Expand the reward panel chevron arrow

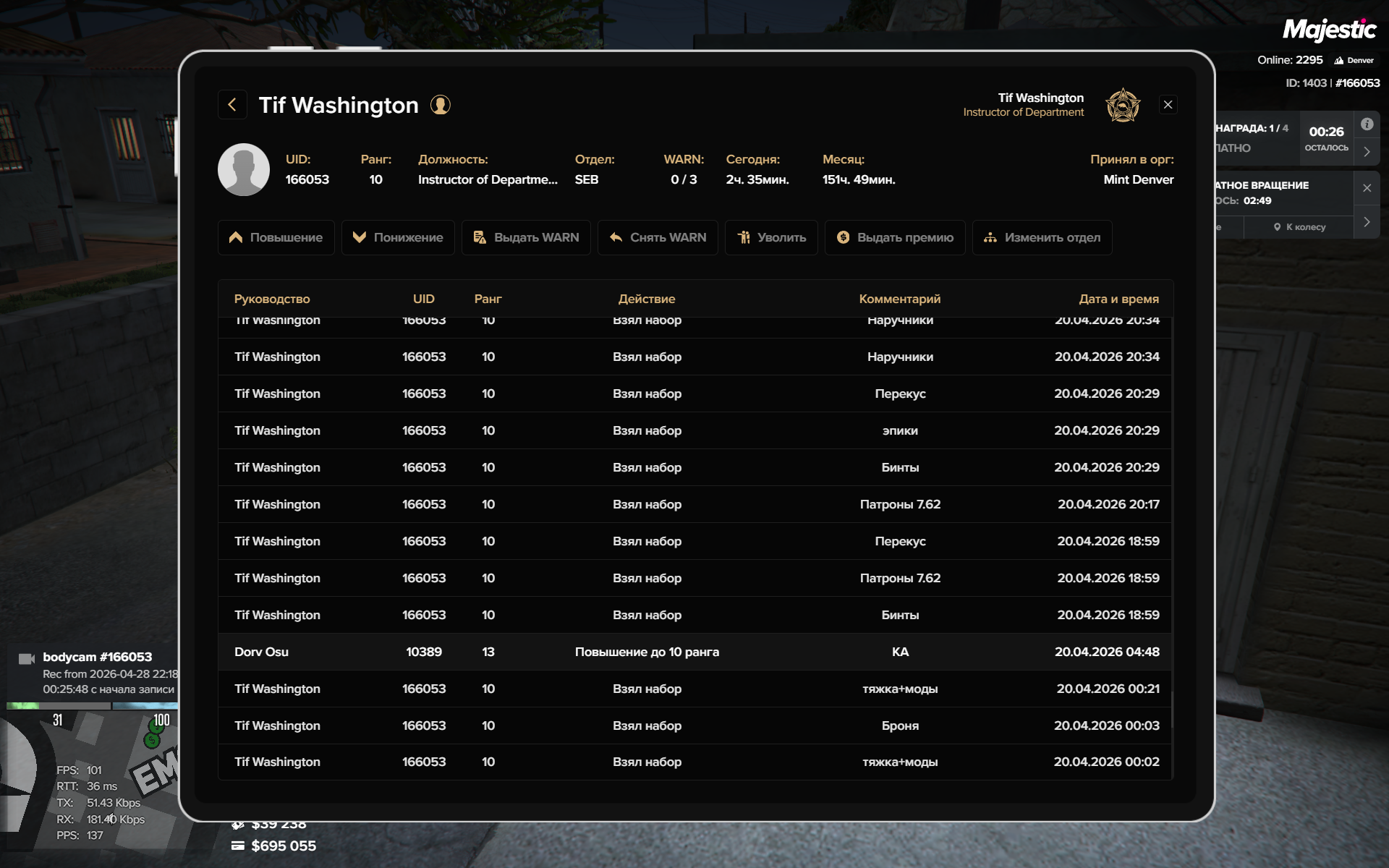pyautogui.click(x=1367, y=152)
